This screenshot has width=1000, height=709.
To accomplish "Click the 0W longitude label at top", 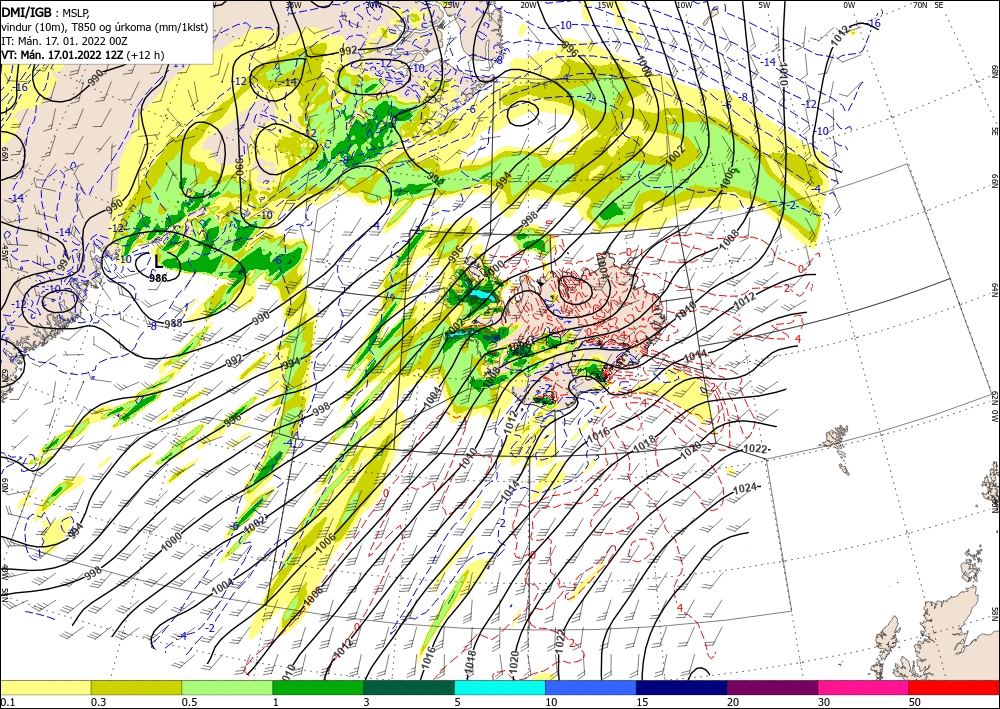I will tap(849, 5).
